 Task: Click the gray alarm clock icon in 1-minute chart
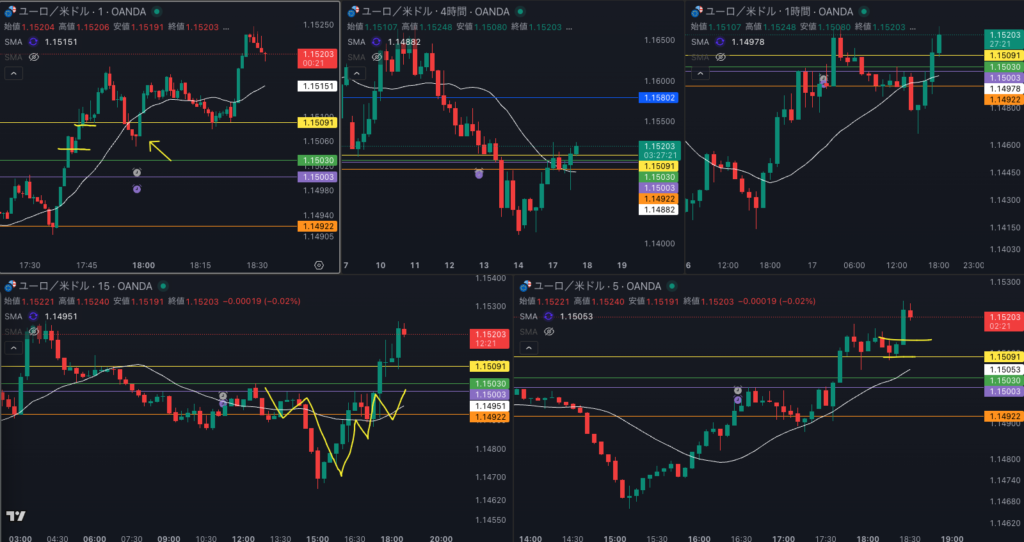pos(137,173)
